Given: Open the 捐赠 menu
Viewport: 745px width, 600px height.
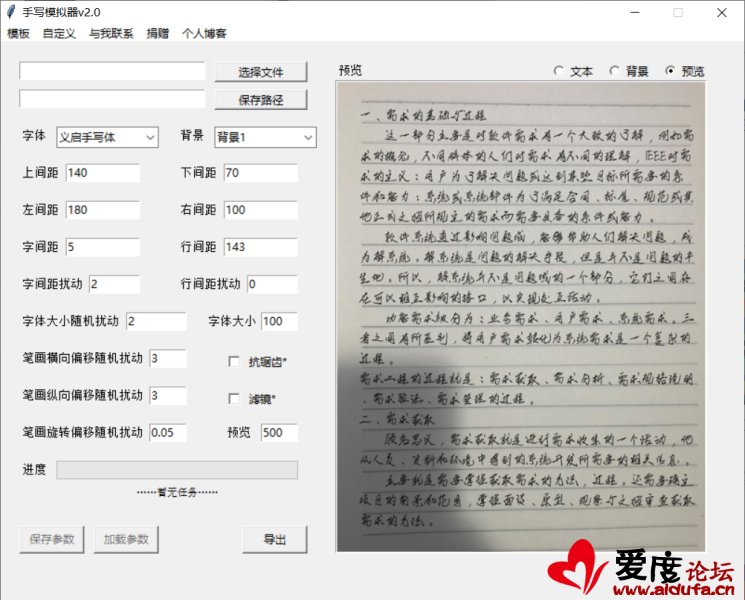Looking at the screenshot, I should point(158,33).
